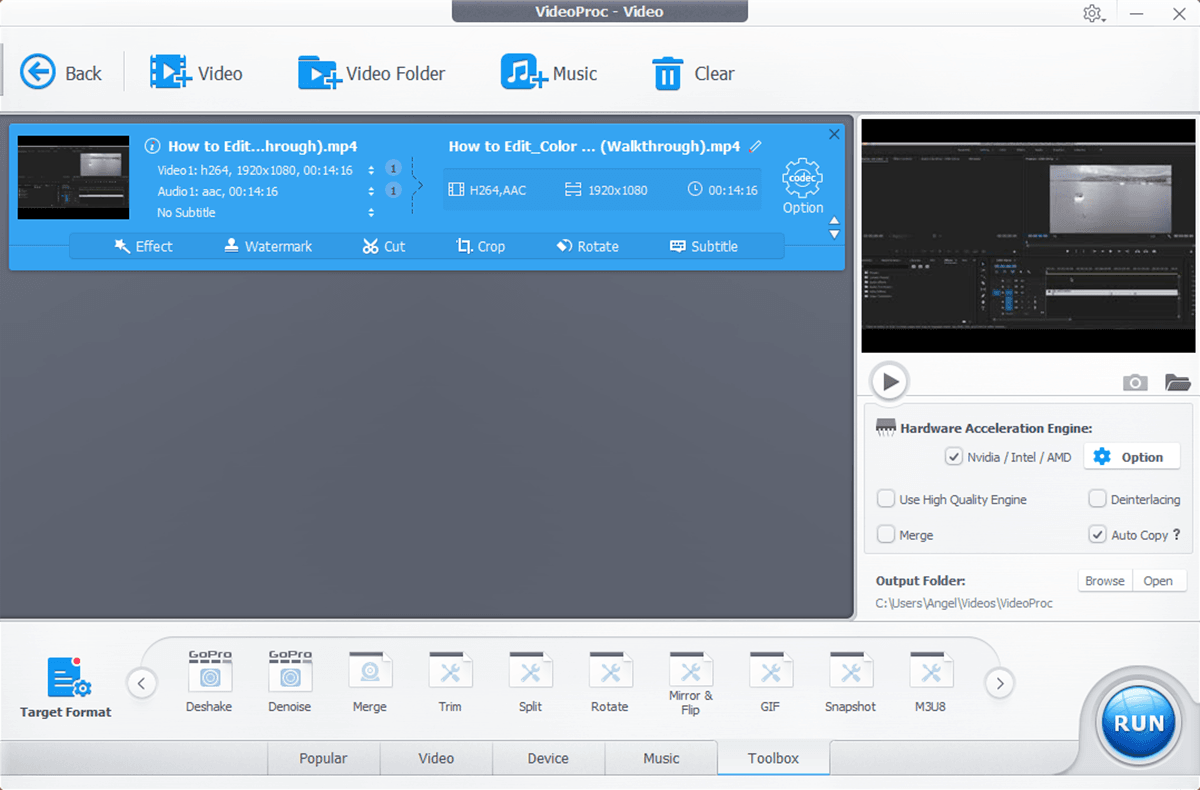Open the GIF toolbox tool
The height and width of the screenshot is (790, 1200).
pos(770,673)
